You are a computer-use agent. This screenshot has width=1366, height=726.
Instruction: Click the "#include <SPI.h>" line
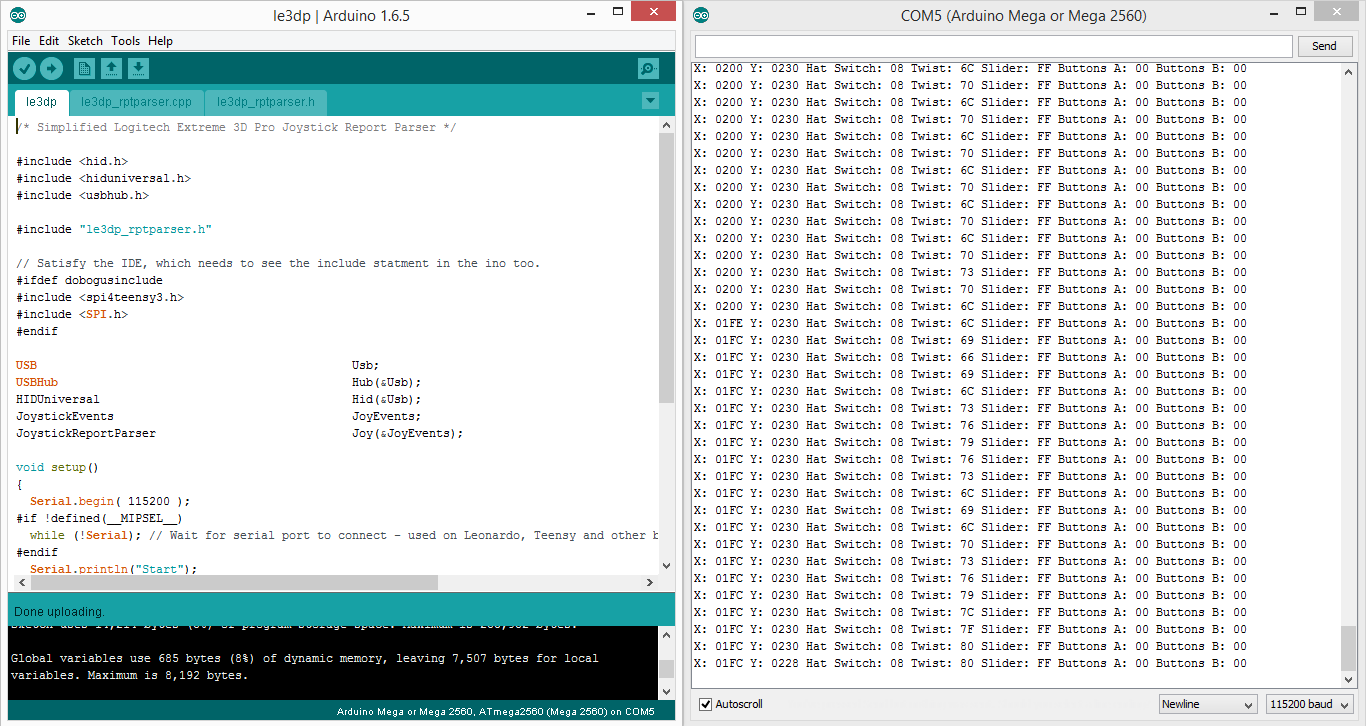(x=72, y=314)
